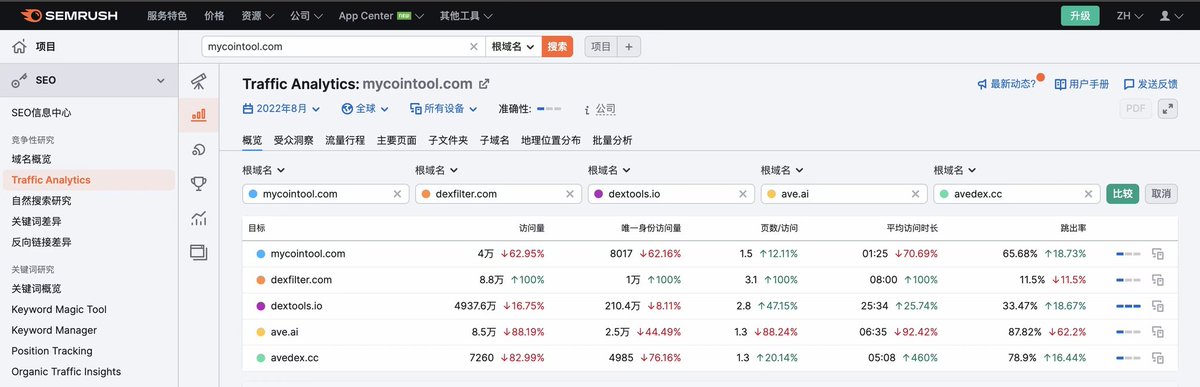
Task: Open the 2022年8月 date picker
Action: click(281, 108)
